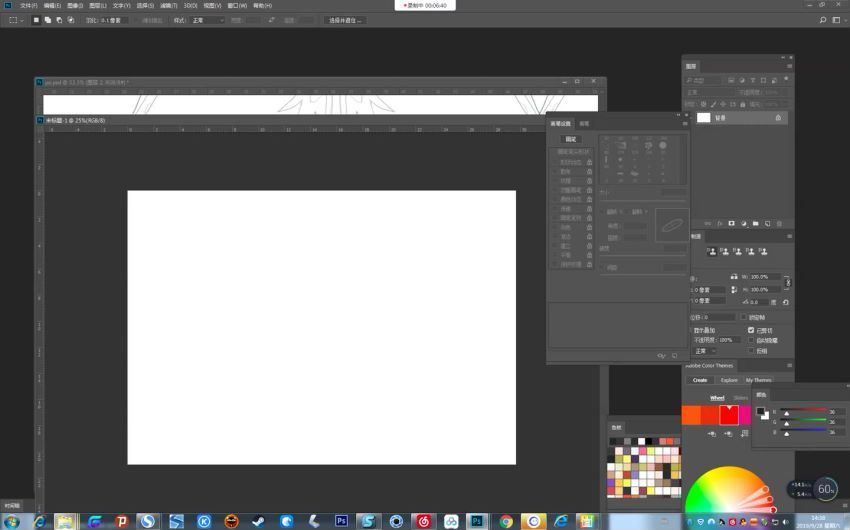Click the fx layer style icon
Screen dimensions: 850x530
[720, 223]
